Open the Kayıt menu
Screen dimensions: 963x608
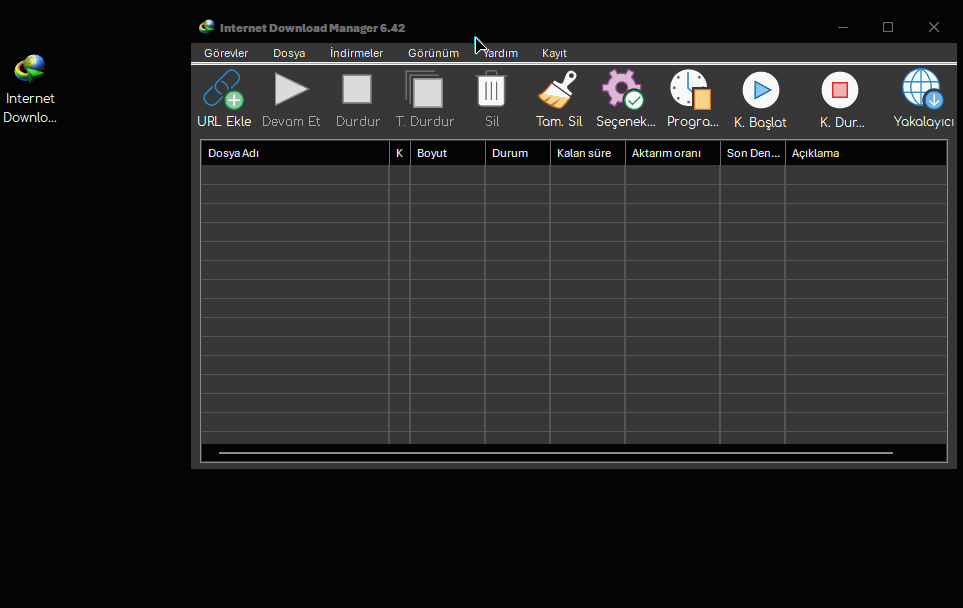point(554,53)
